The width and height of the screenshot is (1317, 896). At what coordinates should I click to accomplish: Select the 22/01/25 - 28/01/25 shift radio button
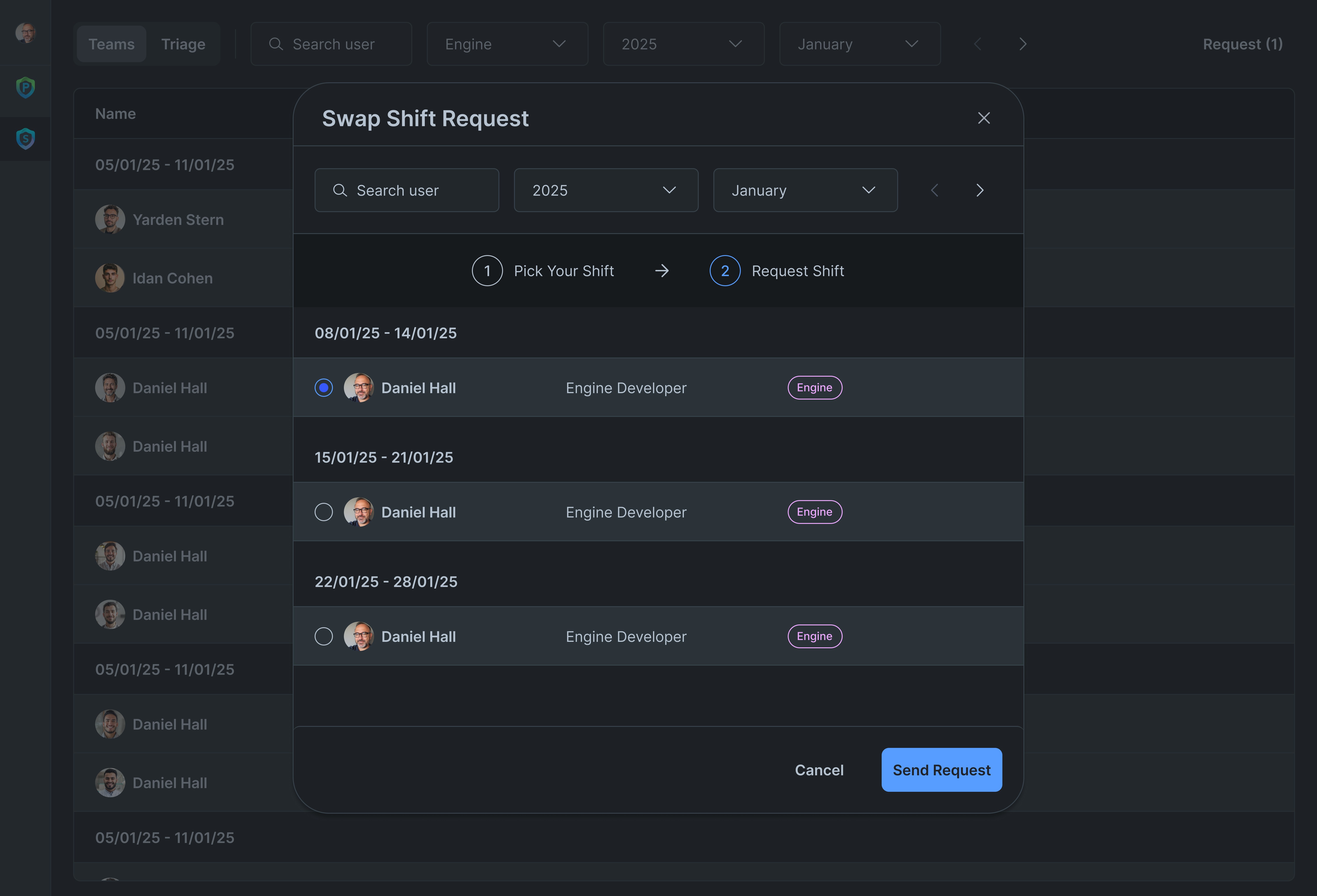[324, 636]
